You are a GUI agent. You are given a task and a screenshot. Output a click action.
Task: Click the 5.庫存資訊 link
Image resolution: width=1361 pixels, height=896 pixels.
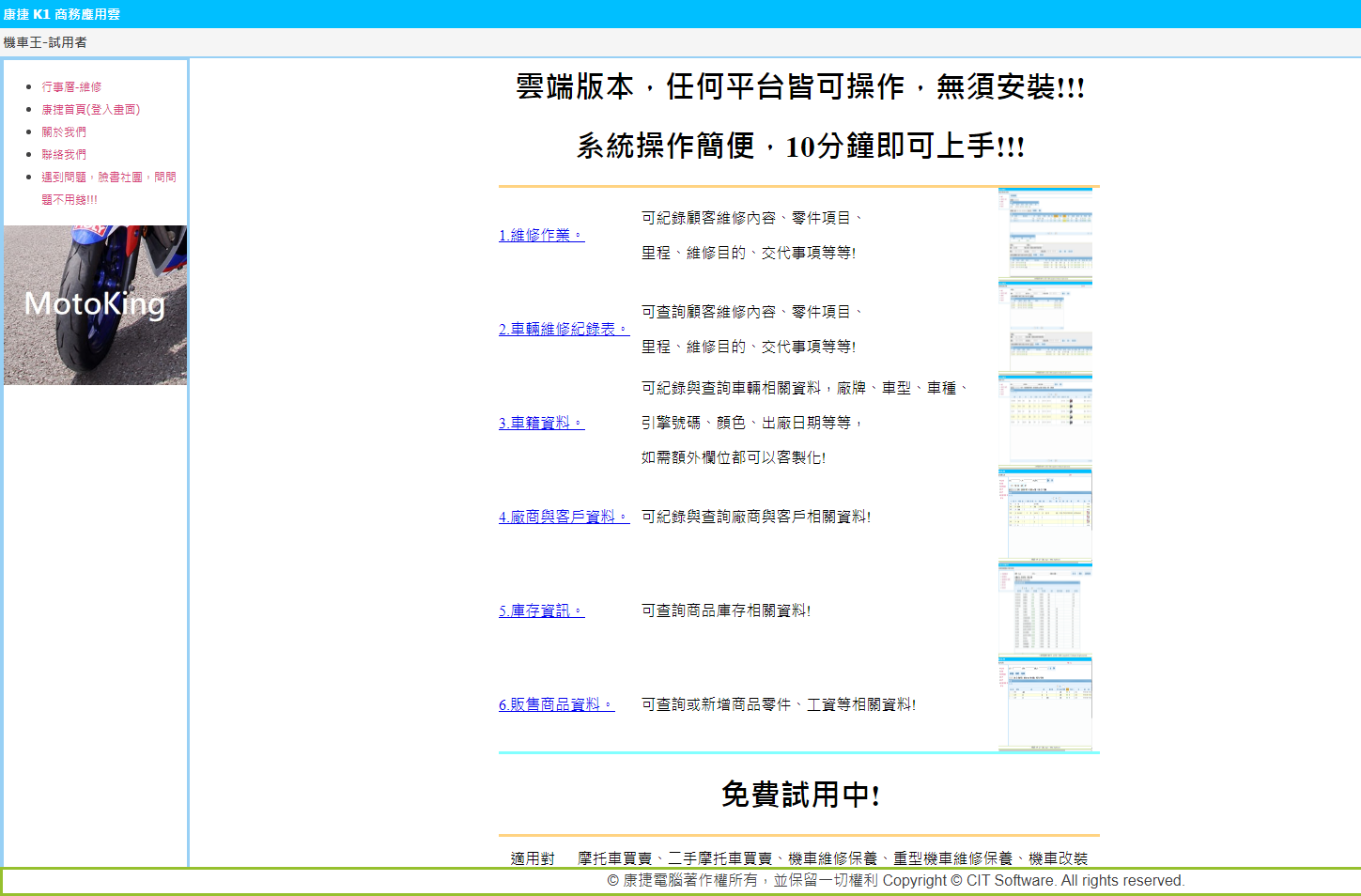pyautogui.click(x=541, y=610)
